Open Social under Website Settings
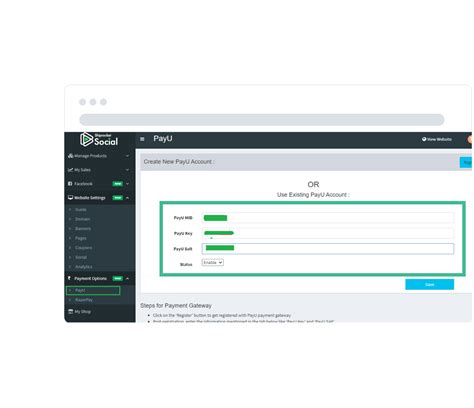 [81, 257]
